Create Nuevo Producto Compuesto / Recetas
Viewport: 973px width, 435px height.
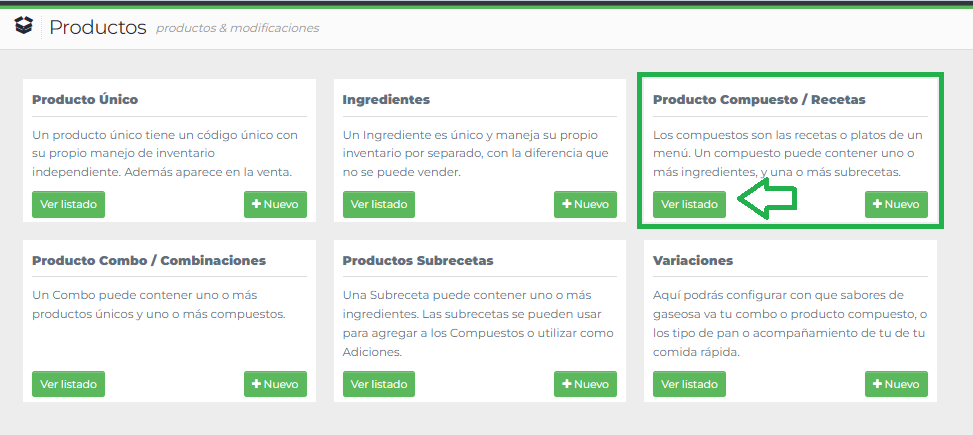point(896,204)
